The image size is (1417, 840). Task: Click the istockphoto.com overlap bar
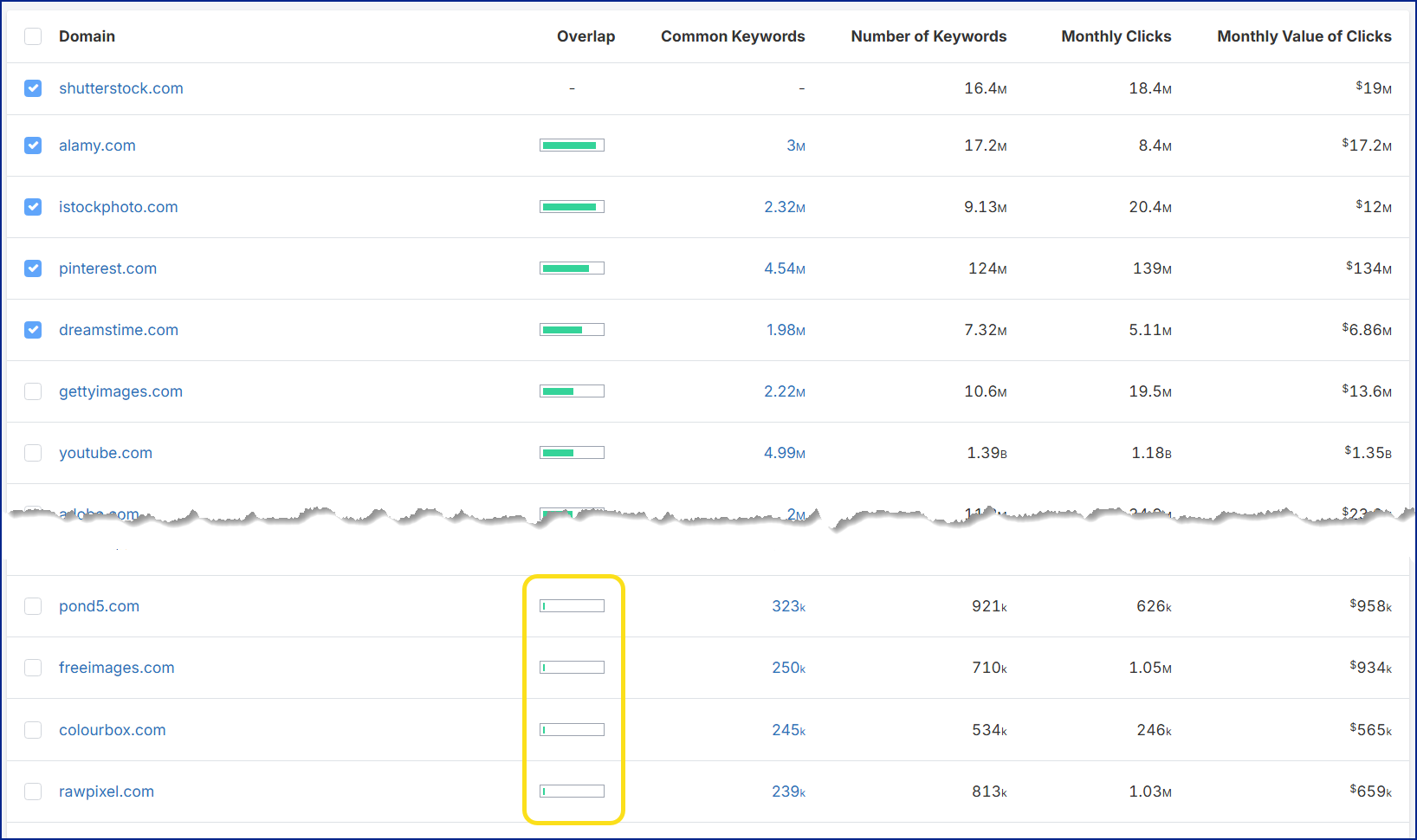tap(572, 207)
